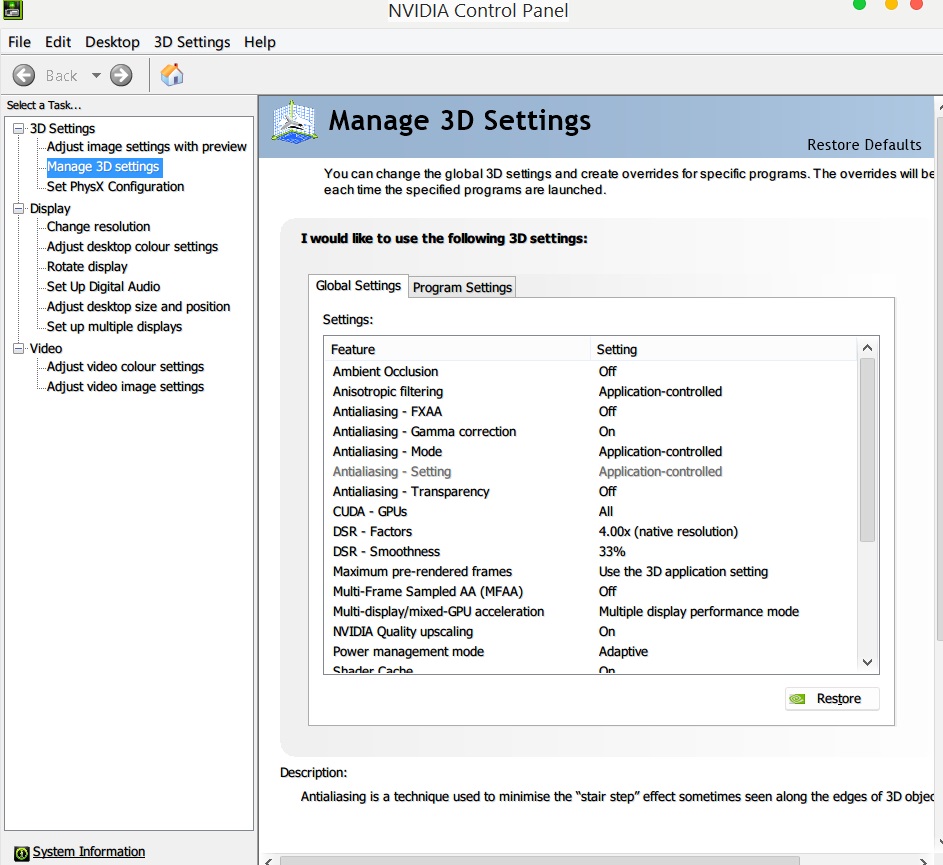Image resolution: width=943 pixels, height=865 pixels.
Task: Select the CUDA - GPUs row
Action: 592,512
